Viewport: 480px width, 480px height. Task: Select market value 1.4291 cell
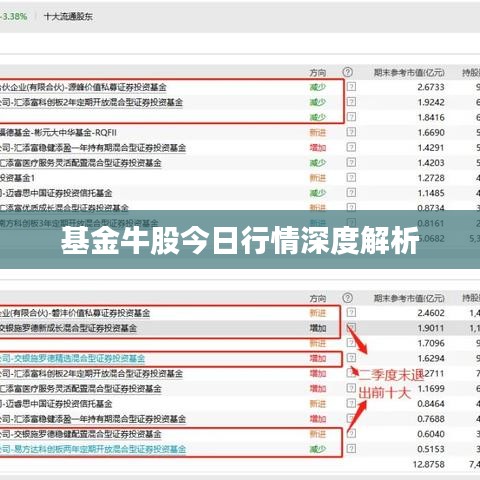click(x=431, y=148)
